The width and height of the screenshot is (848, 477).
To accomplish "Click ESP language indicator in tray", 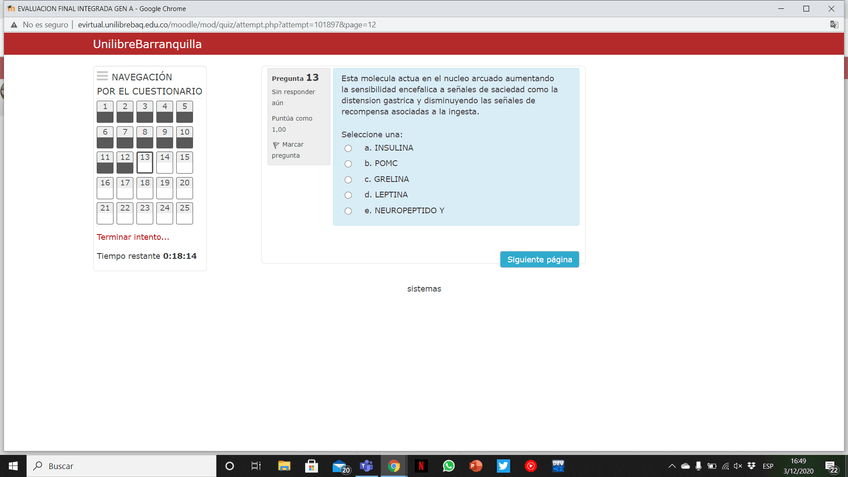I will tap(768, 466).
